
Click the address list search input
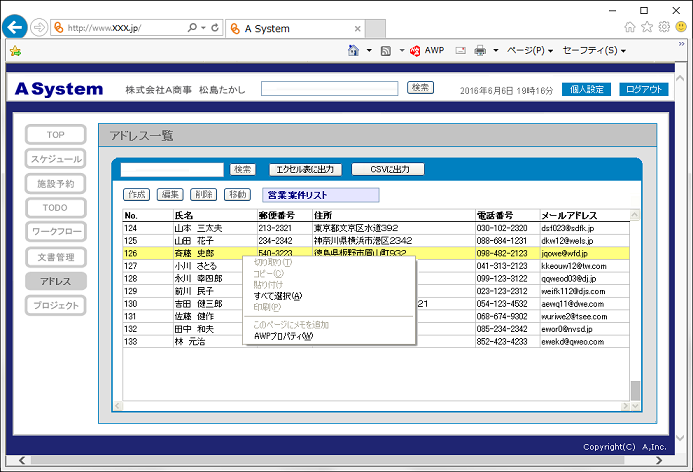pyautogui.click(x=172, y=170)
